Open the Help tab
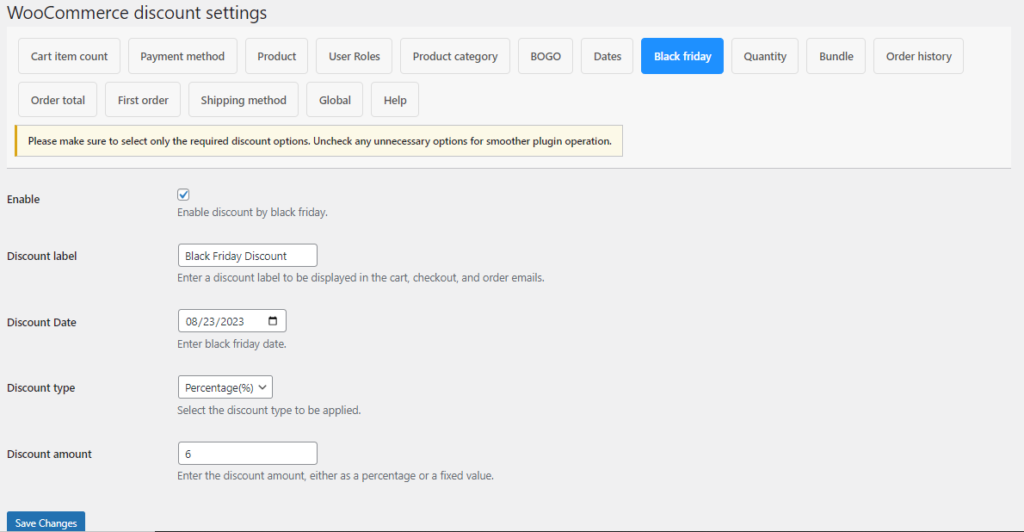The image size is (1024, 532). [x=395, y=100]
